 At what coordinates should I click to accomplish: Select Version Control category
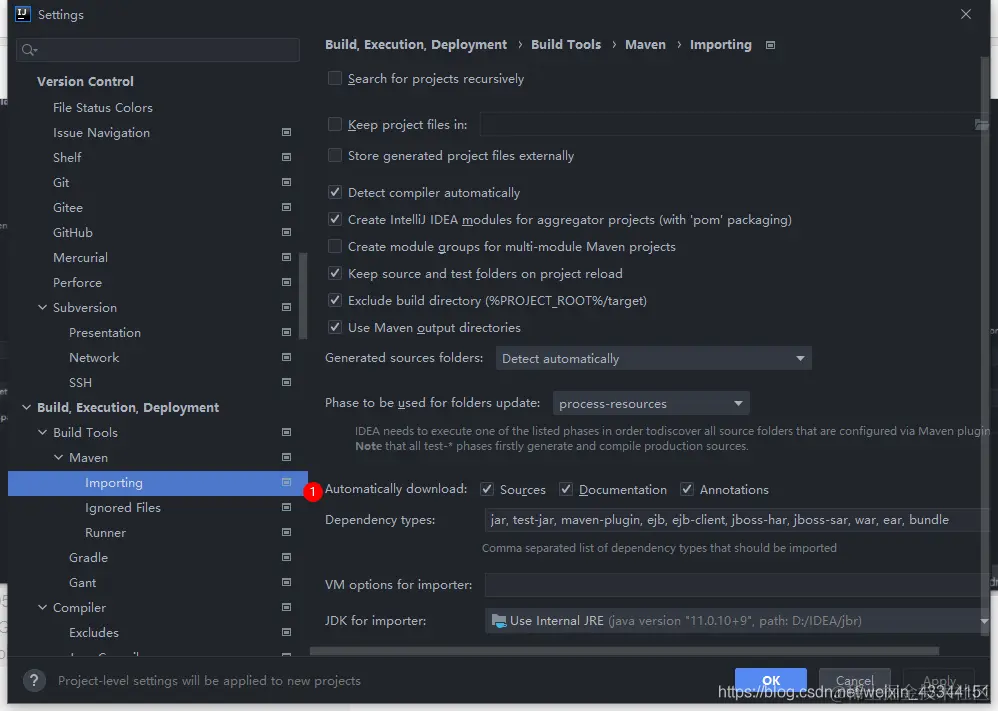tap(85, 81)
